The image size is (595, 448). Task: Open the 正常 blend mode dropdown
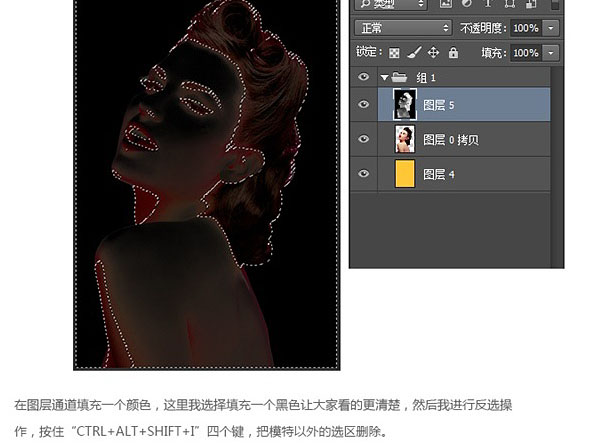403,28
